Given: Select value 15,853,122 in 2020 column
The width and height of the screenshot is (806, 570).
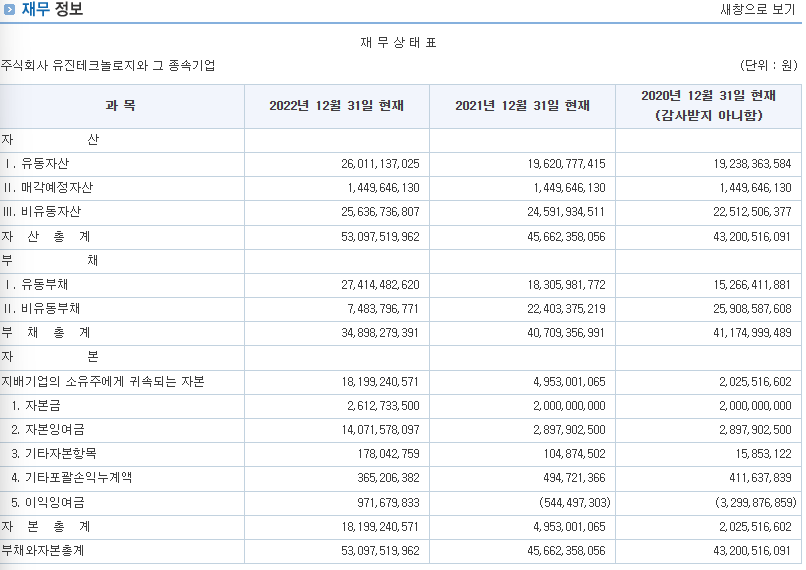Looking at the screenshot, I should click(763, 454).
